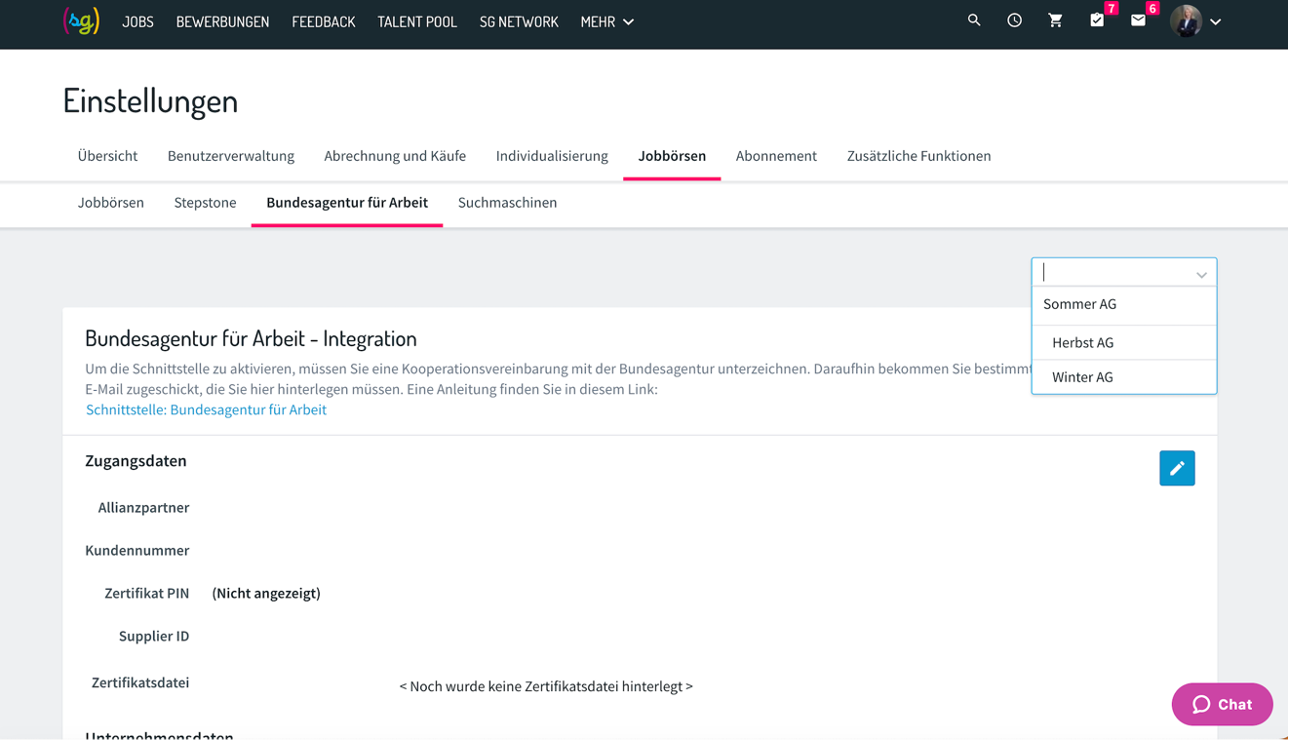Viewport: 1292px width, 742px height.
Task: Expand the profile menu chevron
Action: [x=1215, y=22]
